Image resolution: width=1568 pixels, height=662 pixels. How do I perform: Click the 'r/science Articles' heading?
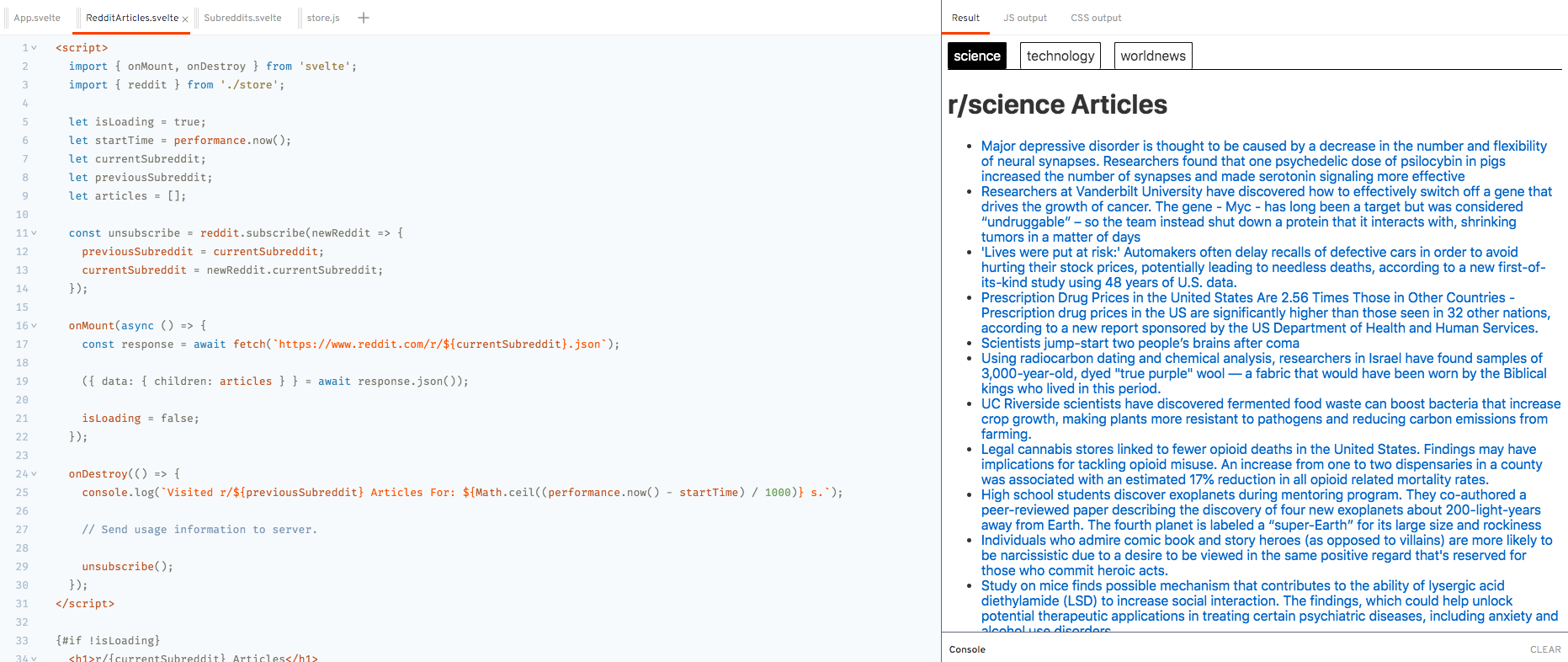(x=1057, y=104)
